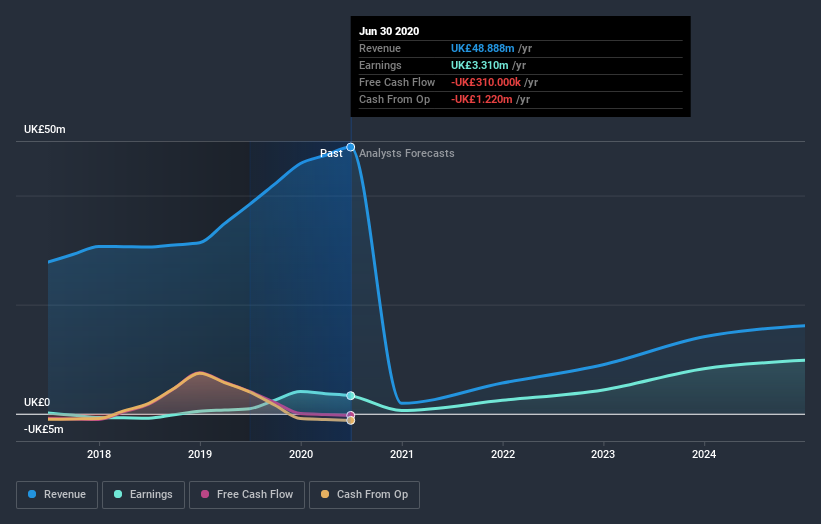Click the Free Cash Flow tooltip row label
821x524 pixels.
[x=397, y=82]
